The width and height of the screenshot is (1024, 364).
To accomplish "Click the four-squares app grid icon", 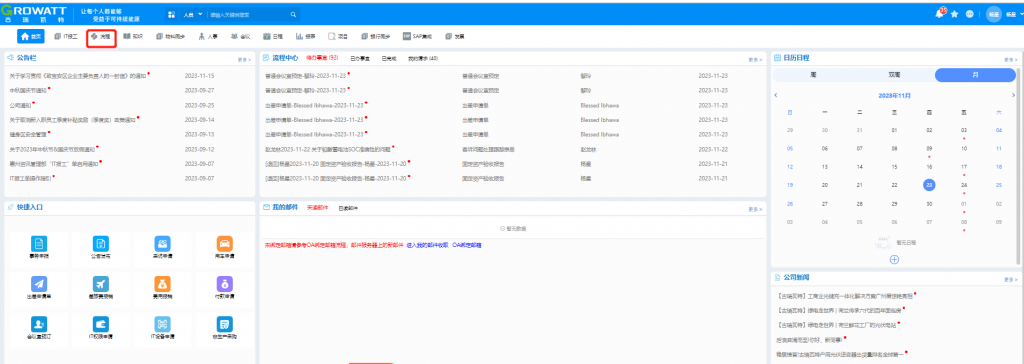I will coord(172,14).
